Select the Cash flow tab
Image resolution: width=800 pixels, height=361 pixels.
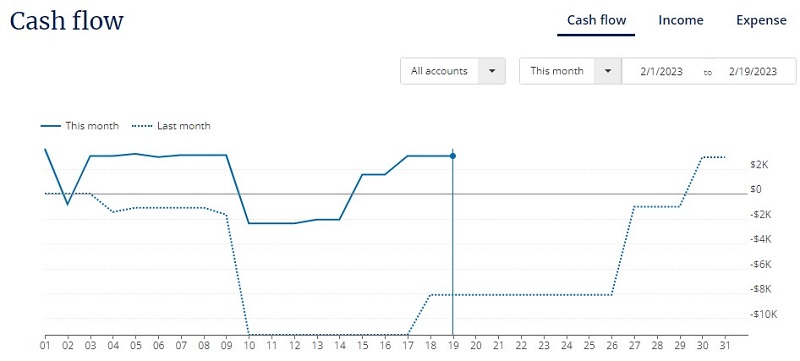pyautogui.click(x=596, y=20)
